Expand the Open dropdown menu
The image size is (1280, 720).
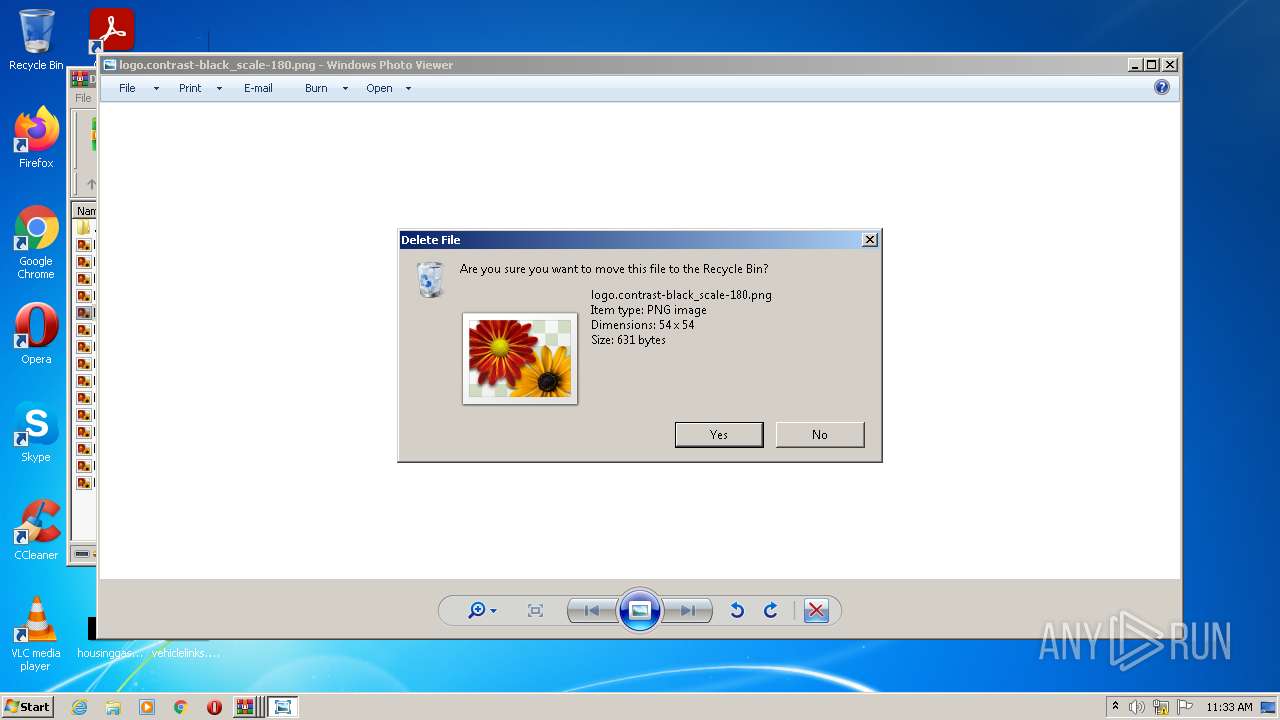pos(379,88)
